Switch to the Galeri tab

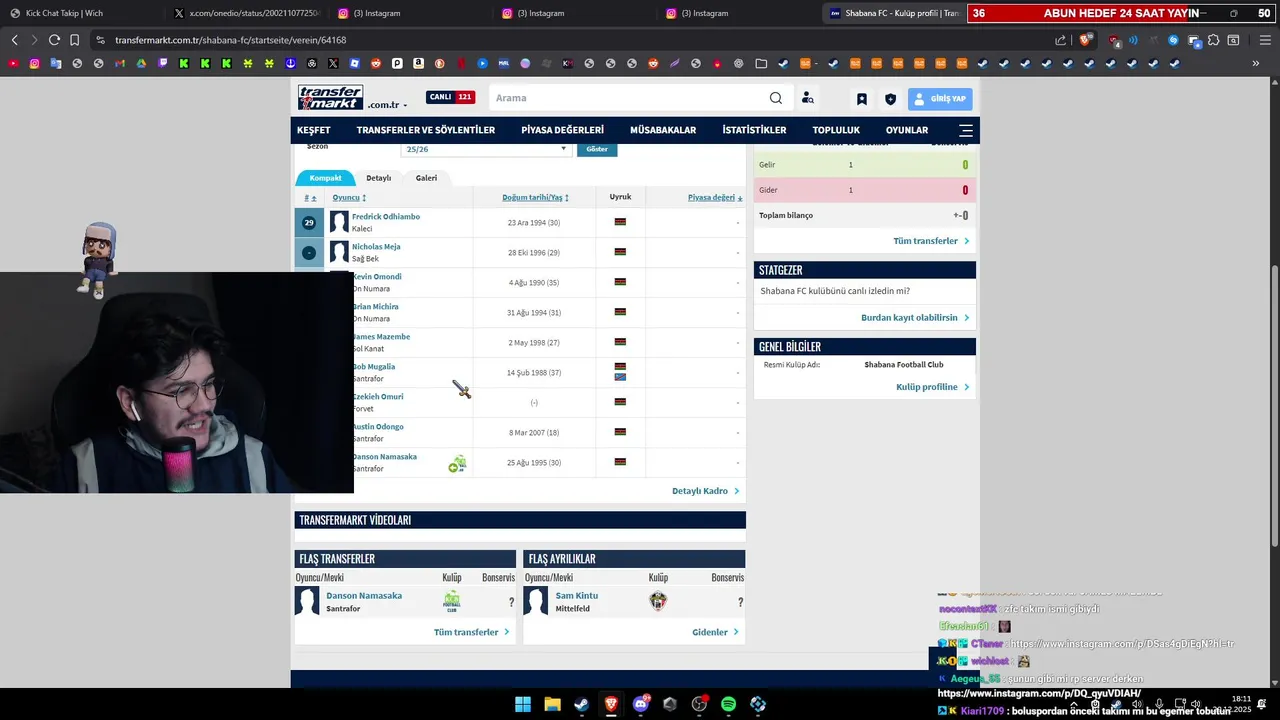[427, 178]
